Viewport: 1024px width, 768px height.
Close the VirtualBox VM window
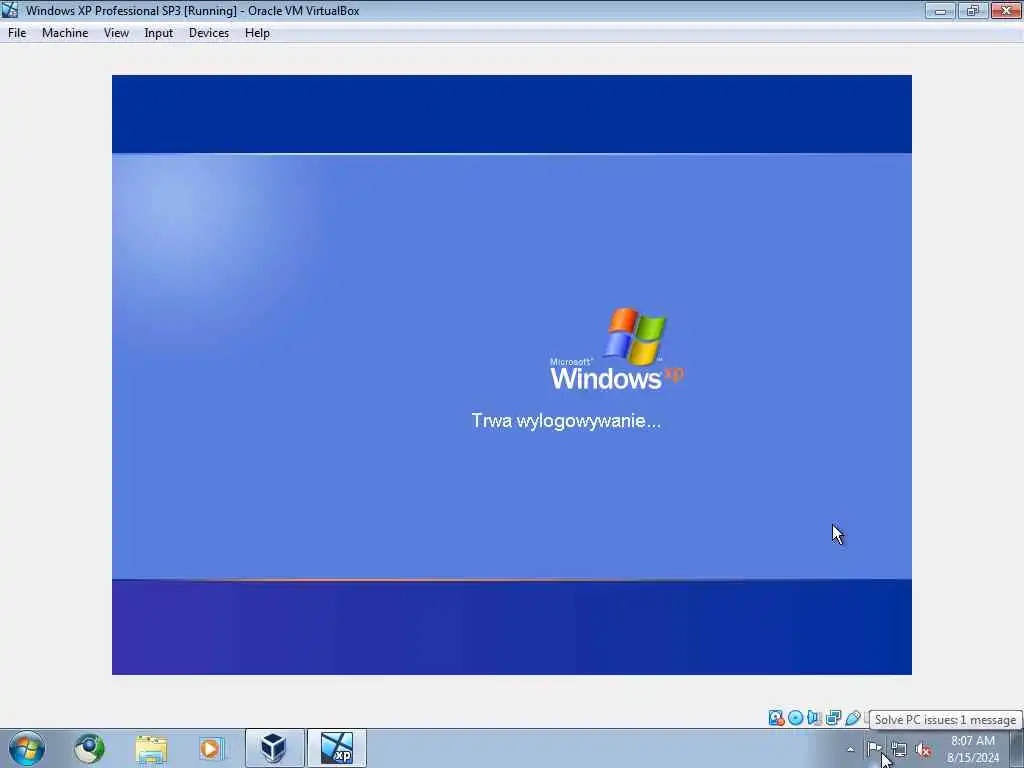click(1006, 10)
